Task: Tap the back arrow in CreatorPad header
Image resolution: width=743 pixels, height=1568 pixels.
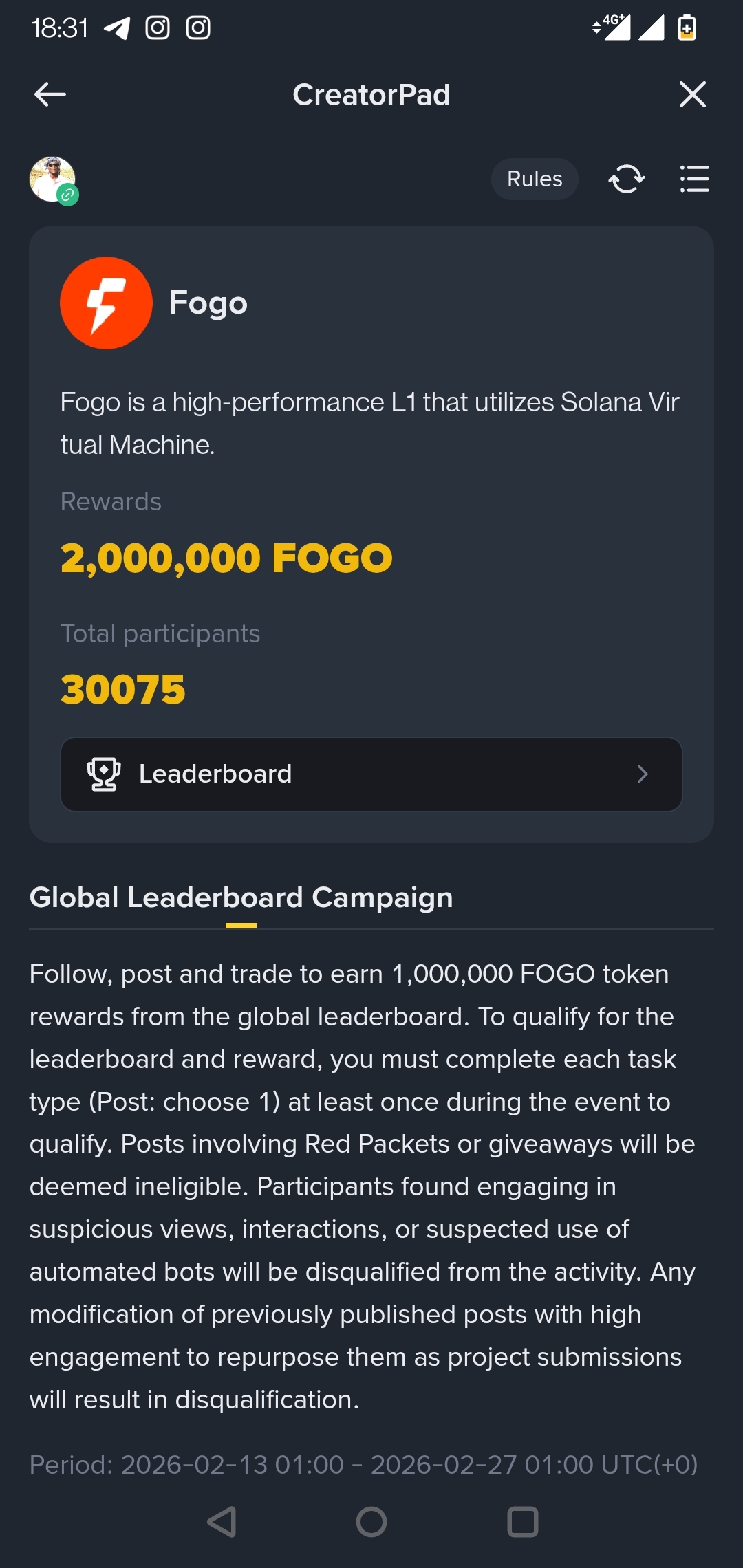Action: (50, 94)
